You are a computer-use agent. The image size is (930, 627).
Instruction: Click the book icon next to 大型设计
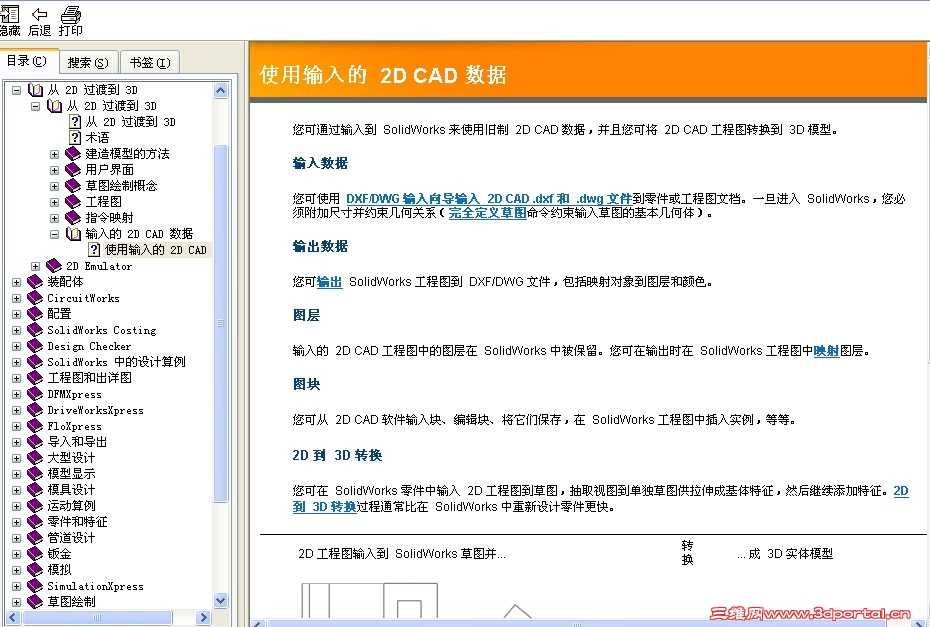[35, 458]
